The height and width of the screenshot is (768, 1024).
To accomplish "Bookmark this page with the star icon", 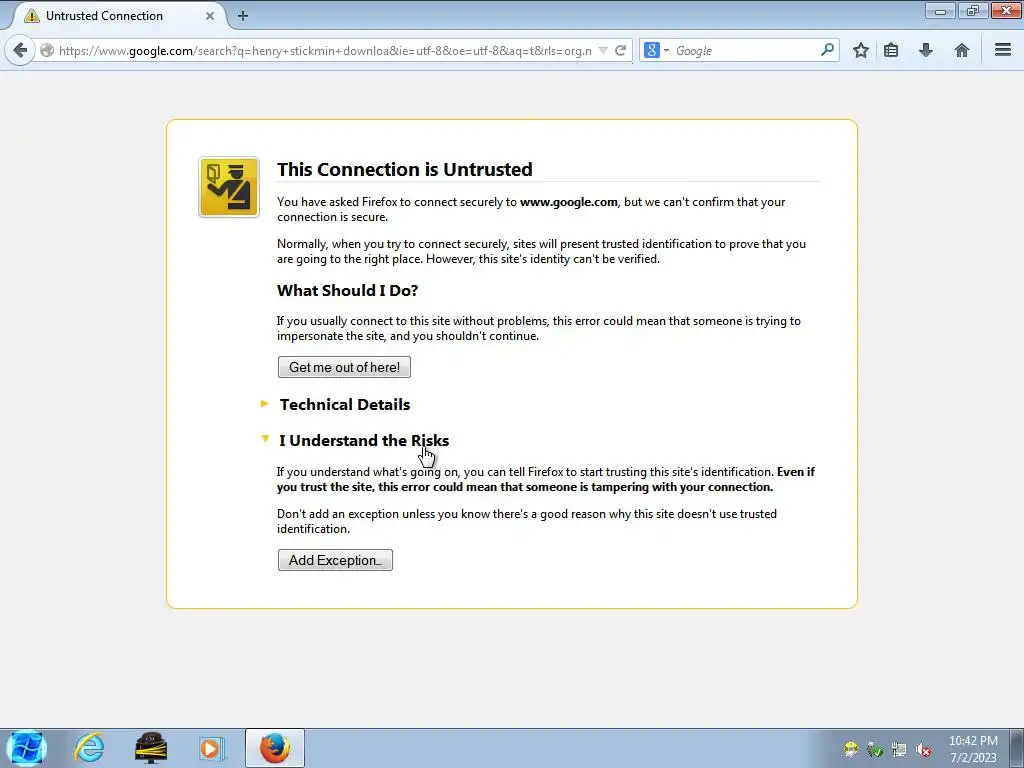I will tap(861, 50).
